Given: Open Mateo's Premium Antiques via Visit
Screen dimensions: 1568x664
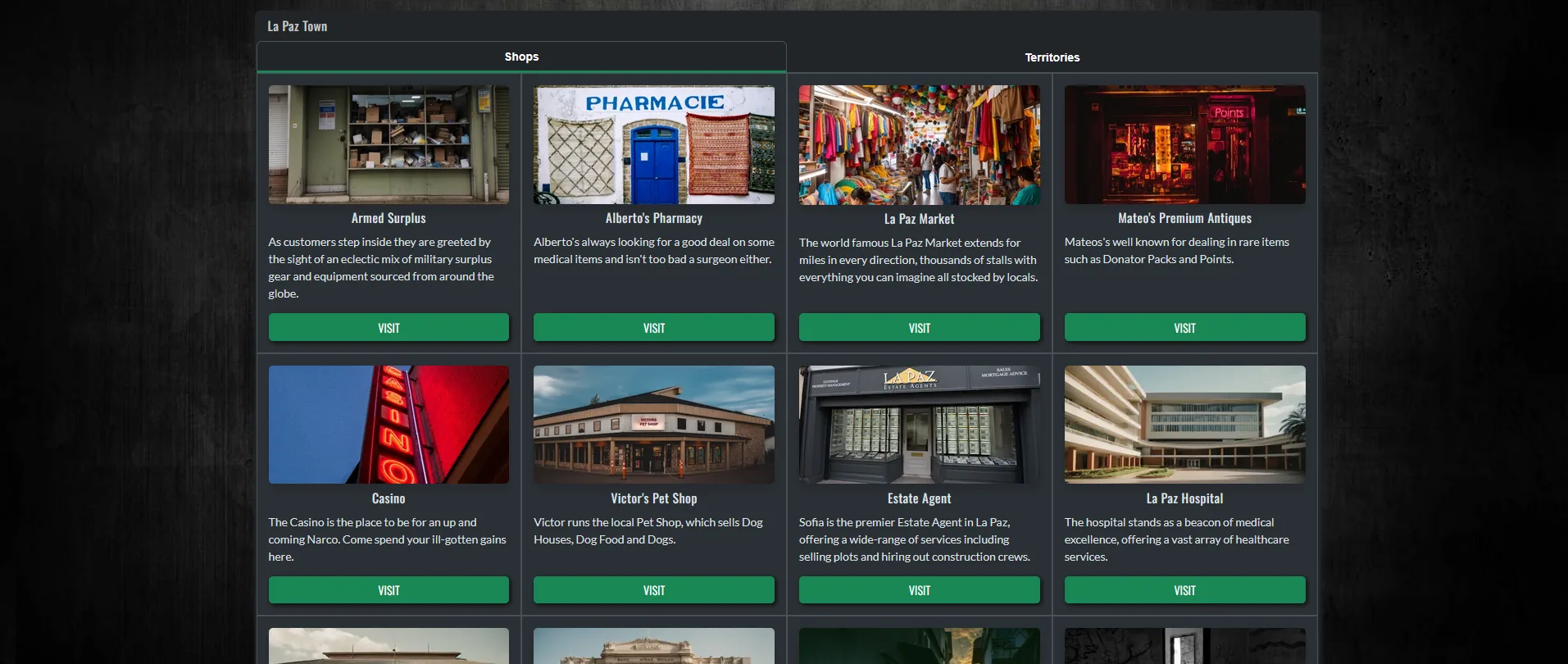Looking at the screenshot, I should pyautogui.click(x=1184, y=328).
